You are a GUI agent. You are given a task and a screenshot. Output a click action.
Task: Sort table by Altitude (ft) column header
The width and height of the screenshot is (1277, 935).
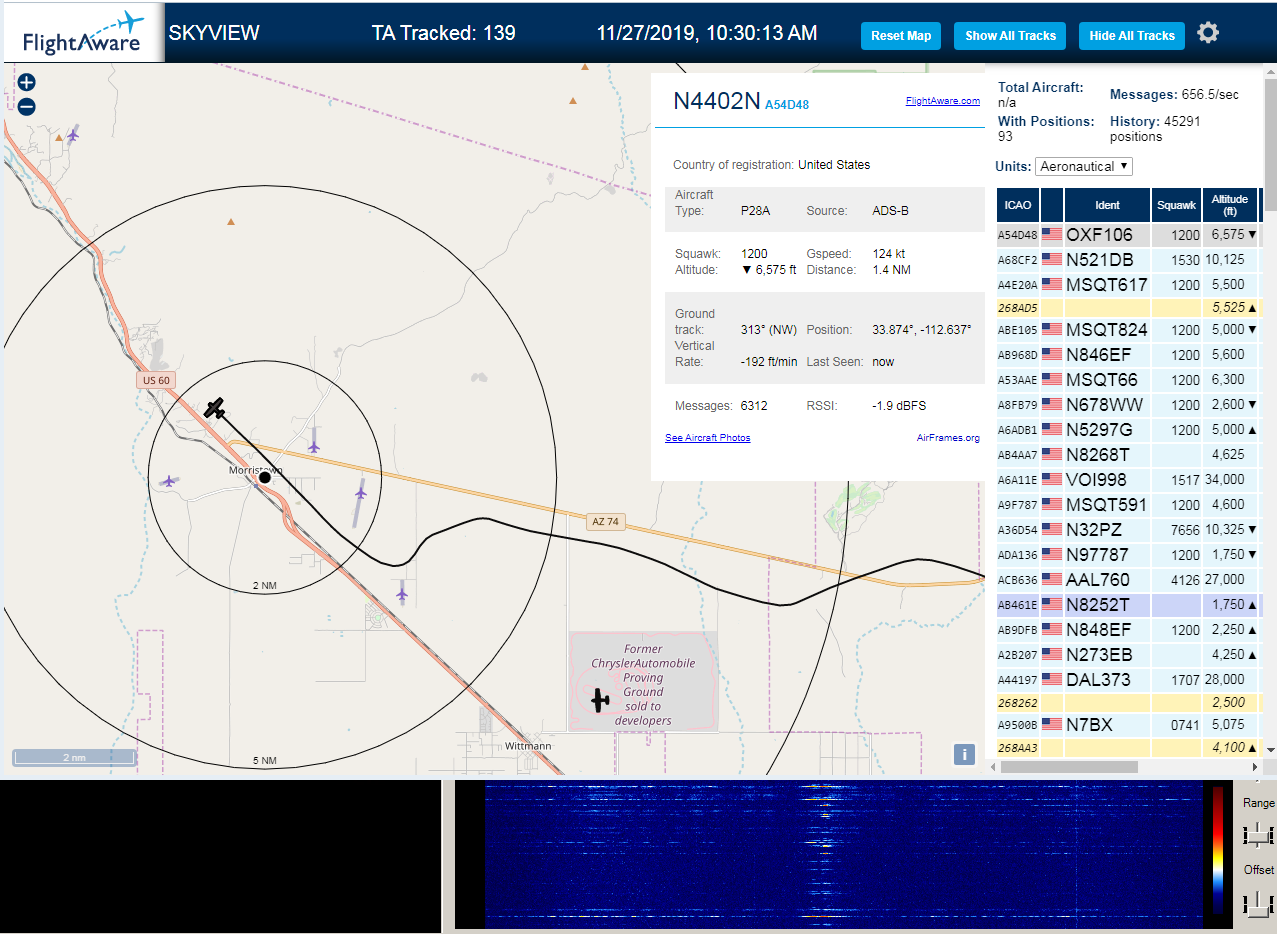coord(1230,205)
